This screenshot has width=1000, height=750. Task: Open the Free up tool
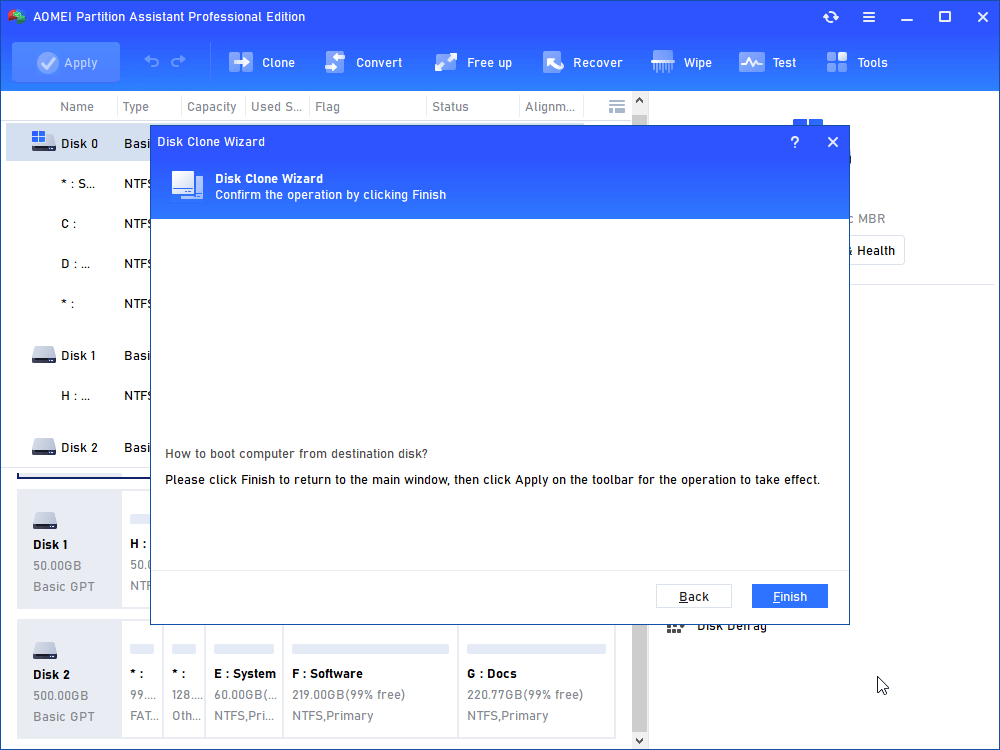pyautogui.click(x=473, y=62)
